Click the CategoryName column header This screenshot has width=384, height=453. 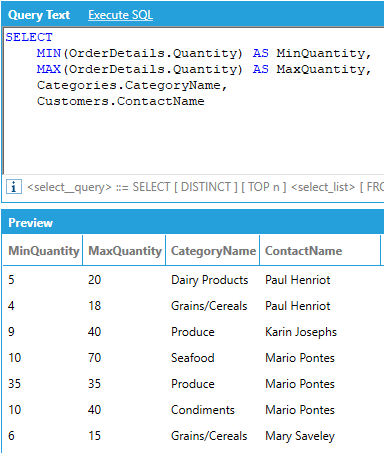(213, 250)
